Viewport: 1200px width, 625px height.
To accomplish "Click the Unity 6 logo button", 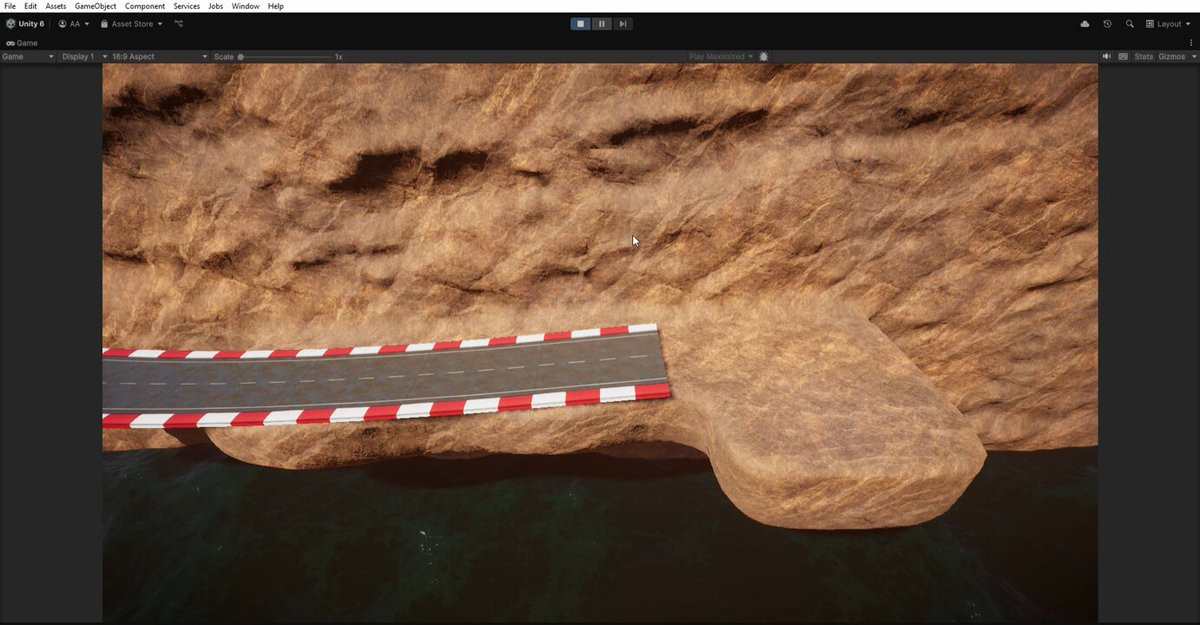I will pos(25,24).
